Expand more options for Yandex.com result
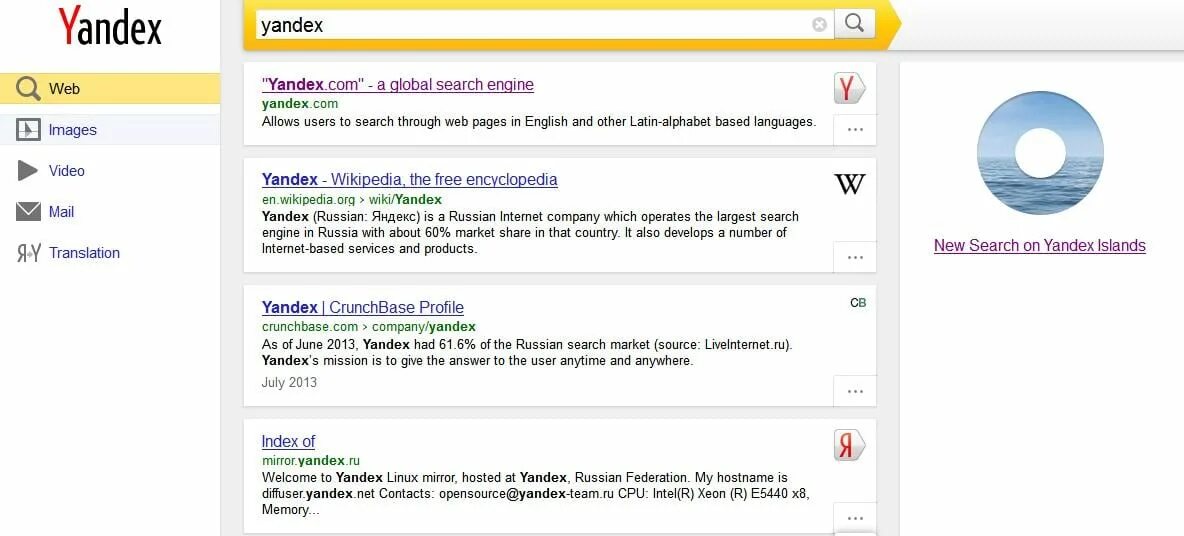The height and width of the screenshot is (536, 1184). 855,130
